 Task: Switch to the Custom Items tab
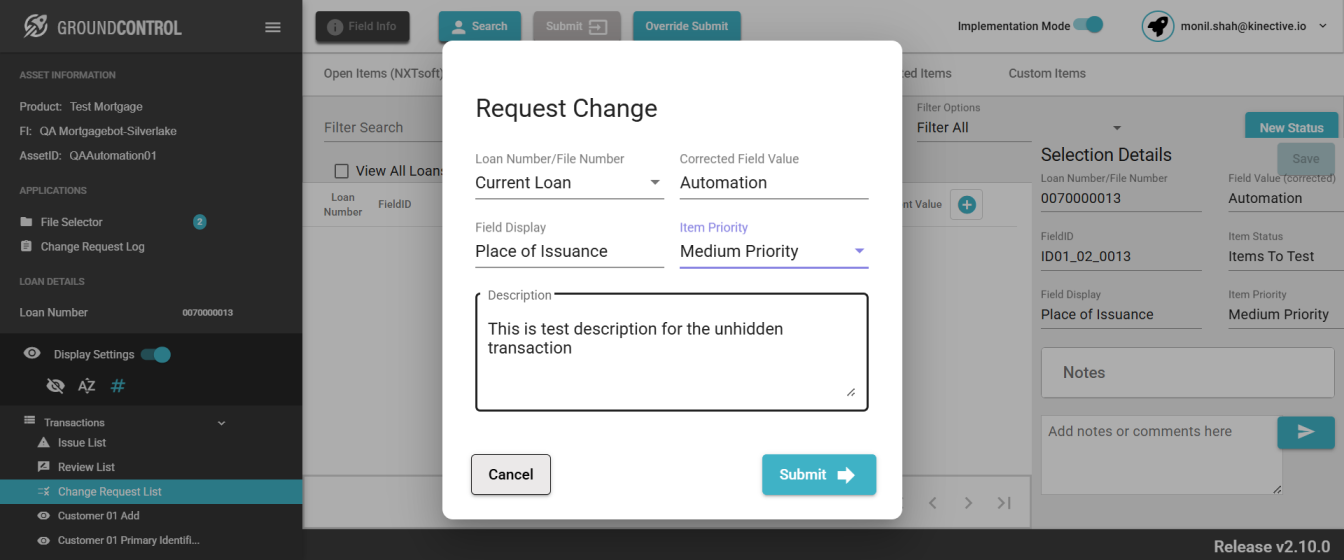(x=1046, y=73)
